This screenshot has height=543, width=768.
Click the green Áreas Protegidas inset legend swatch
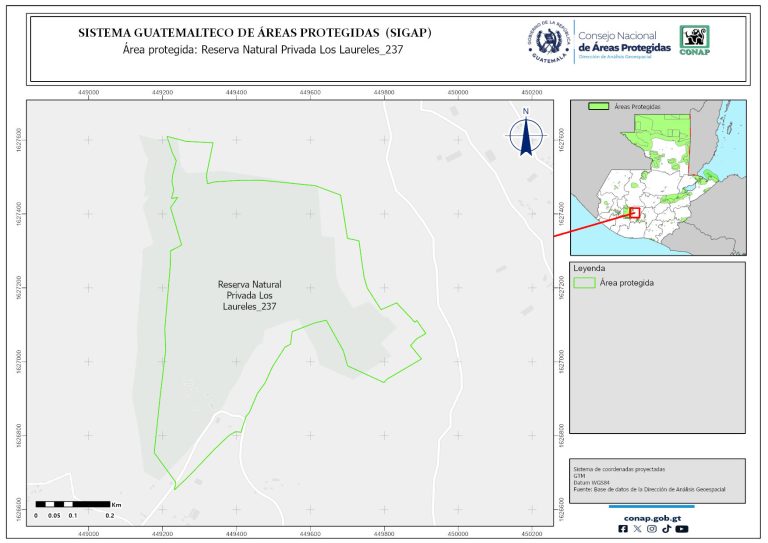[599, 105]
